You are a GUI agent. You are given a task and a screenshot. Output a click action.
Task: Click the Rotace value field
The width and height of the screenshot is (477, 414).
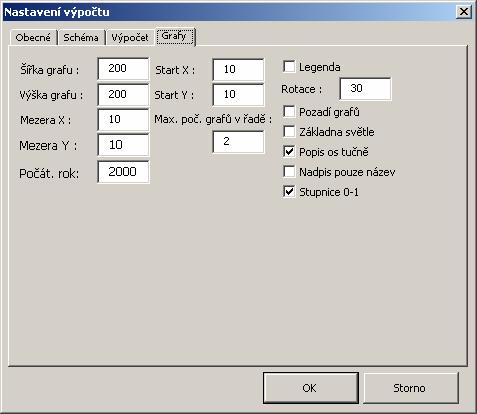365,89
